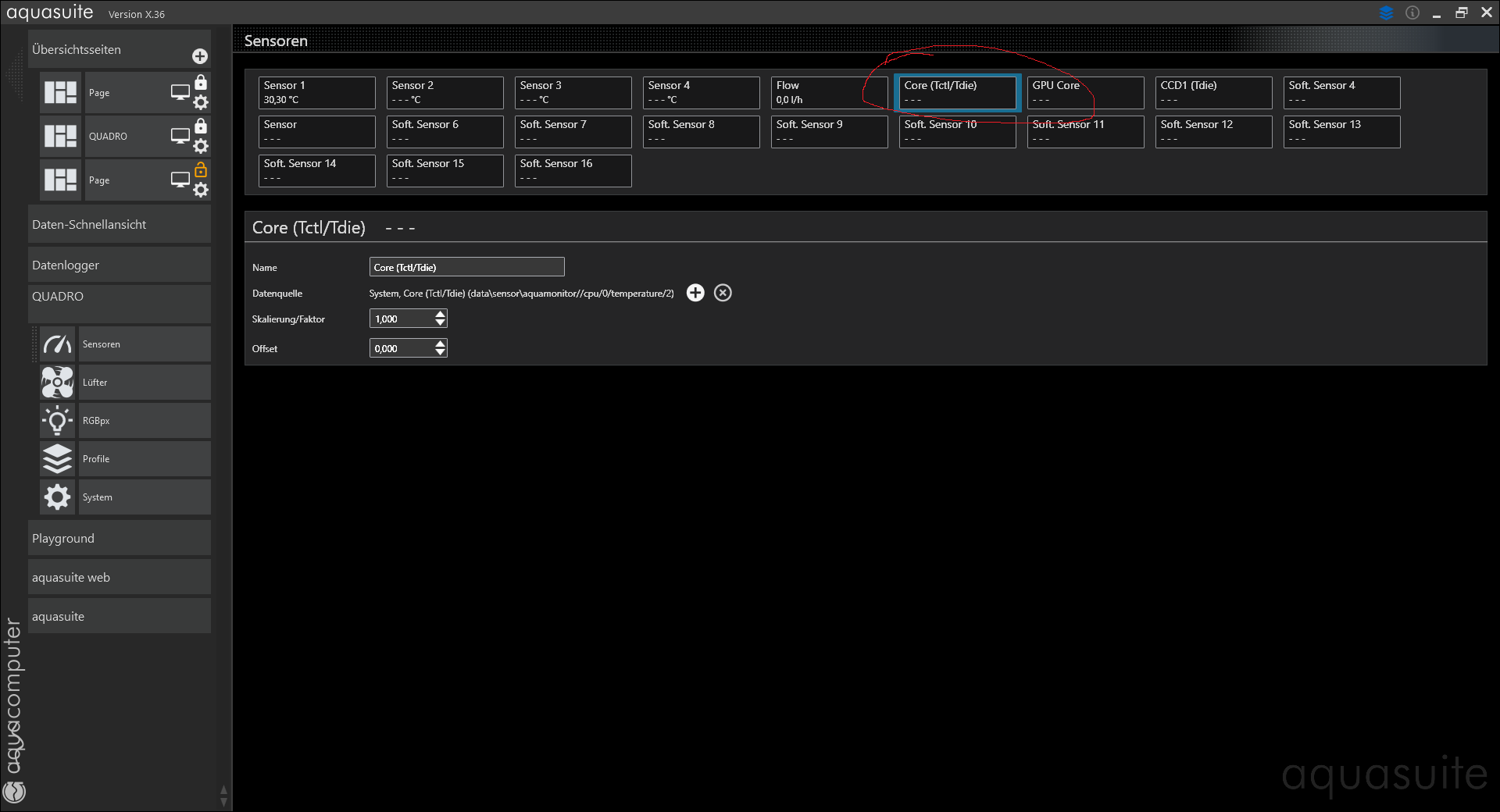Click the monitor icon of the unlocked Page row
The width and height of the screenshot is (1500, 812).
point(180,180)
